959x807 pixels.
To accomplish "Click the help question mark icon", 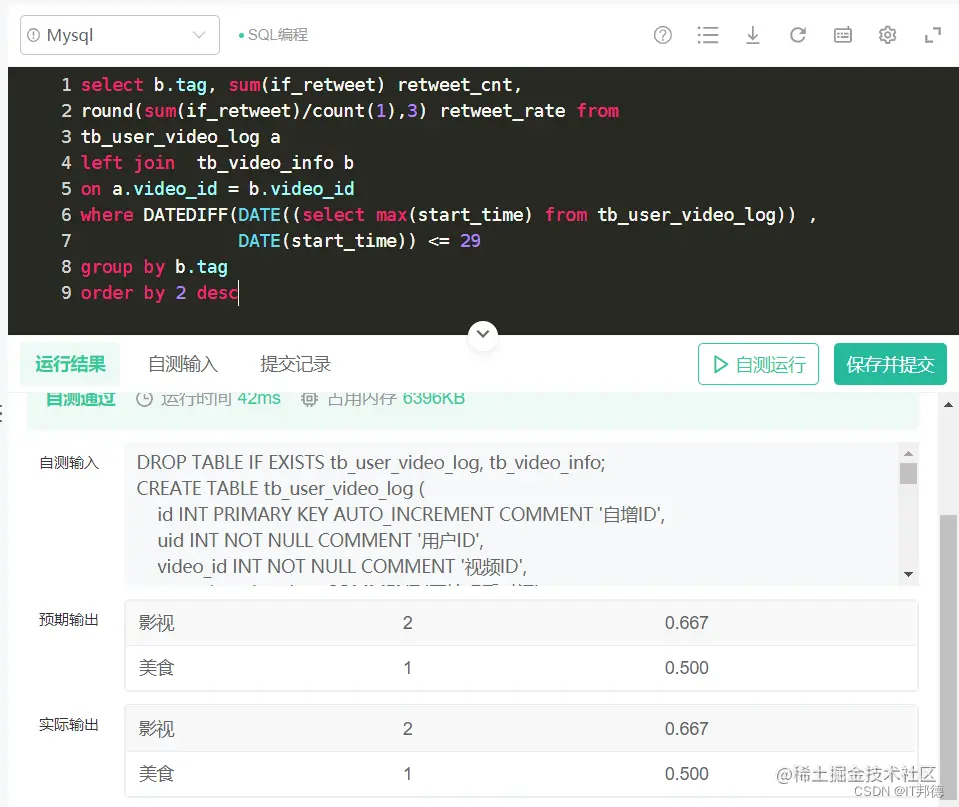I will tap(662, 35).
